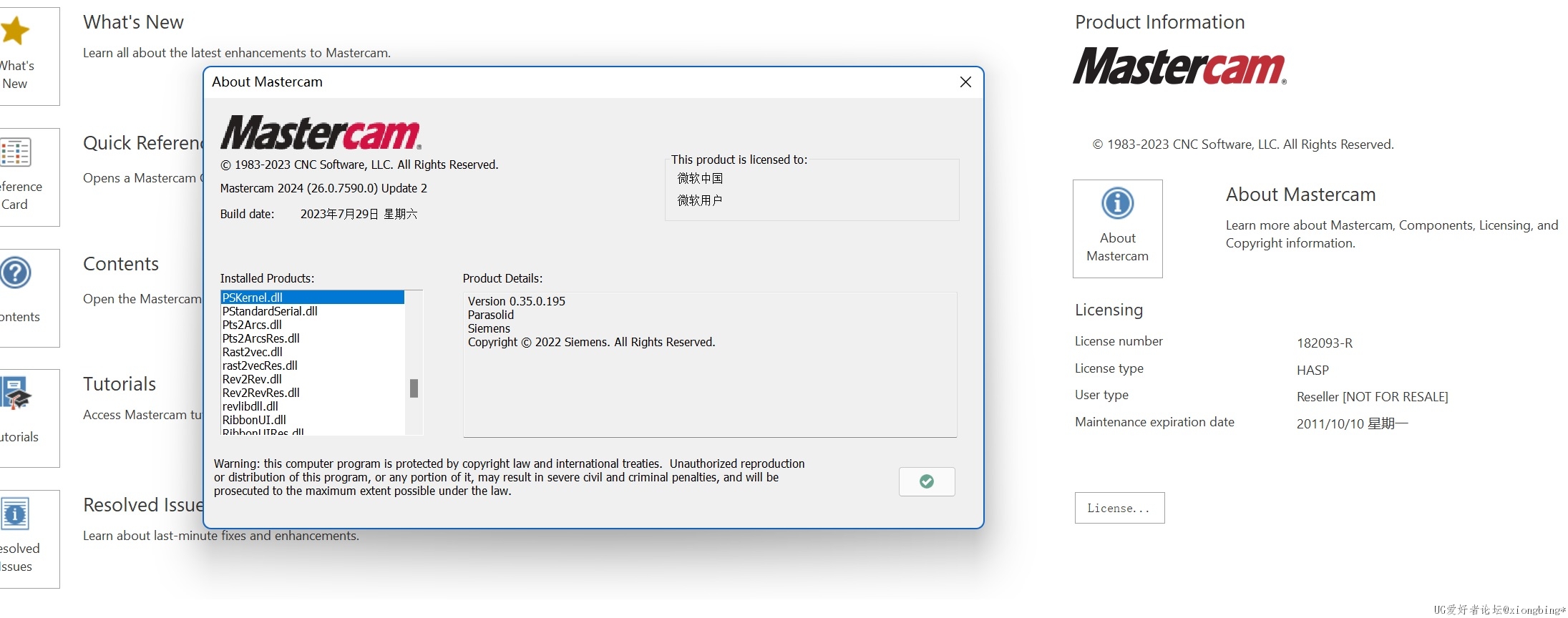Image resolution: width=1568 pixels, height=618 pixels.
Task: Open the Contents help icon
Action: click(15, 273)
